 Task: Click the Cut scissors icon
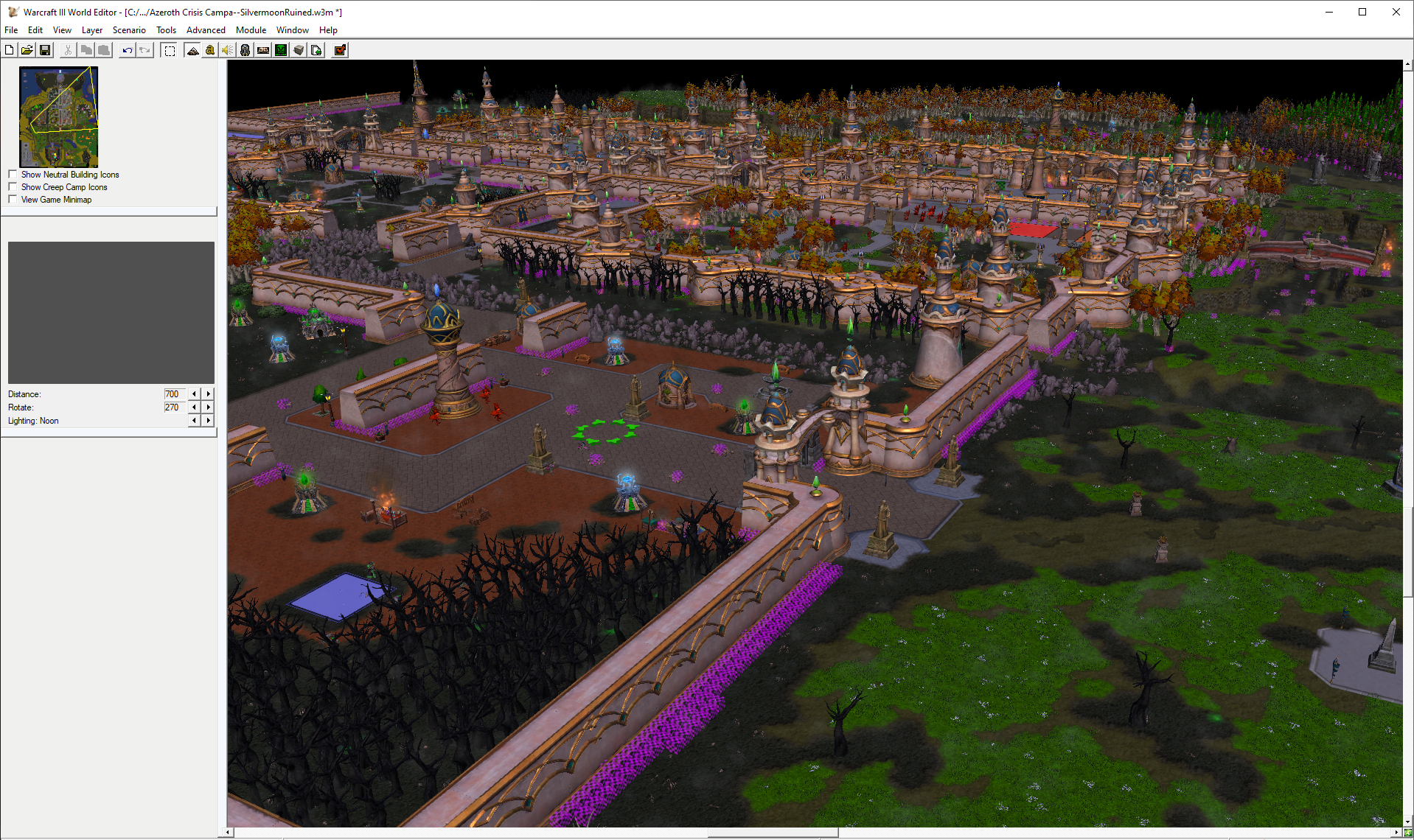[68, 50]
